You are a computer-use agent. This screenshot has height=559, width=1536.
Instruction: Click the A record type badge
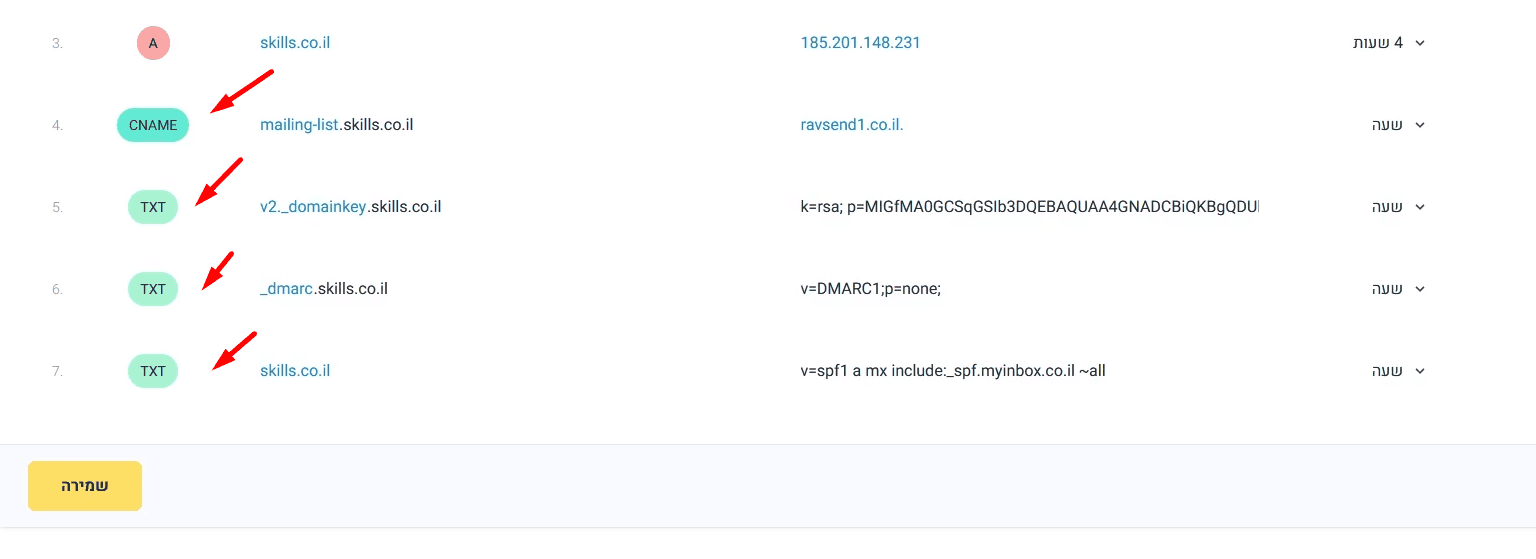(x=153, y=43)
